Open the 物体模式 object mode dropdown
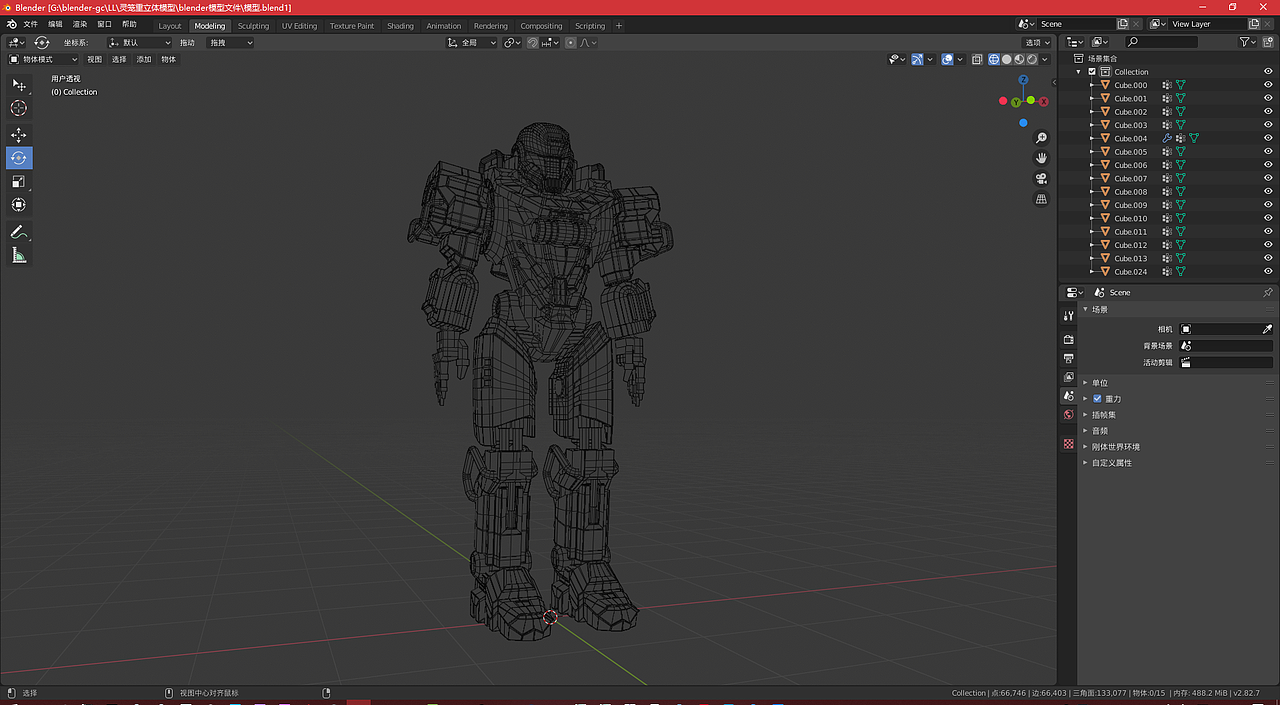The height and width of the screenshot is (705, 1280). pyautogui.click(x=43, y=59)
